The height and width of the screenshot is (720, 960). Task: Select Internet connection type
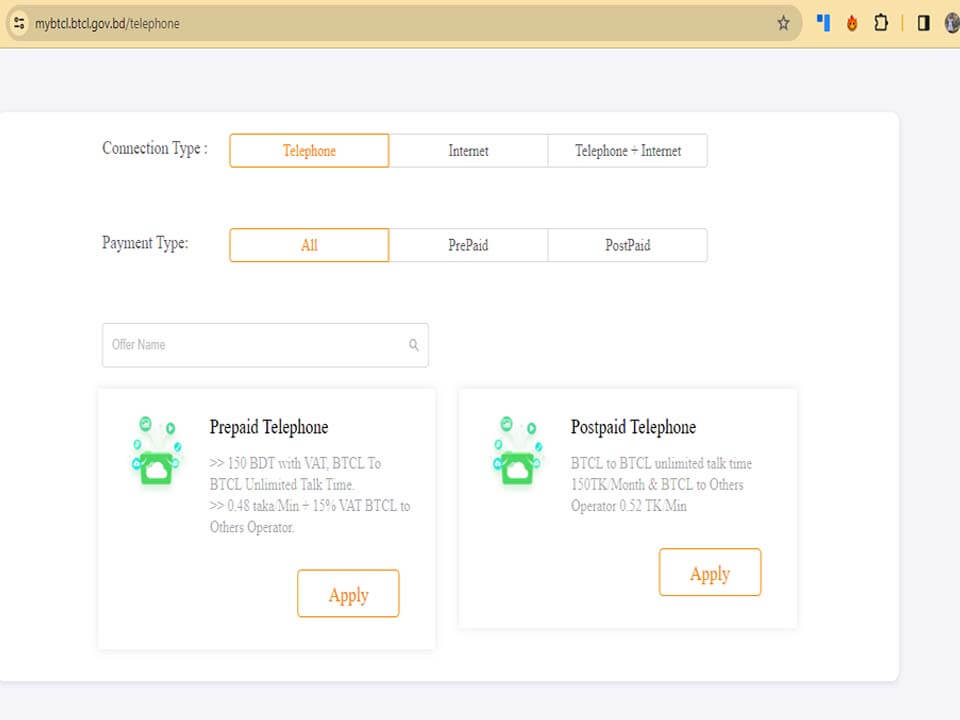pos(468,151)
